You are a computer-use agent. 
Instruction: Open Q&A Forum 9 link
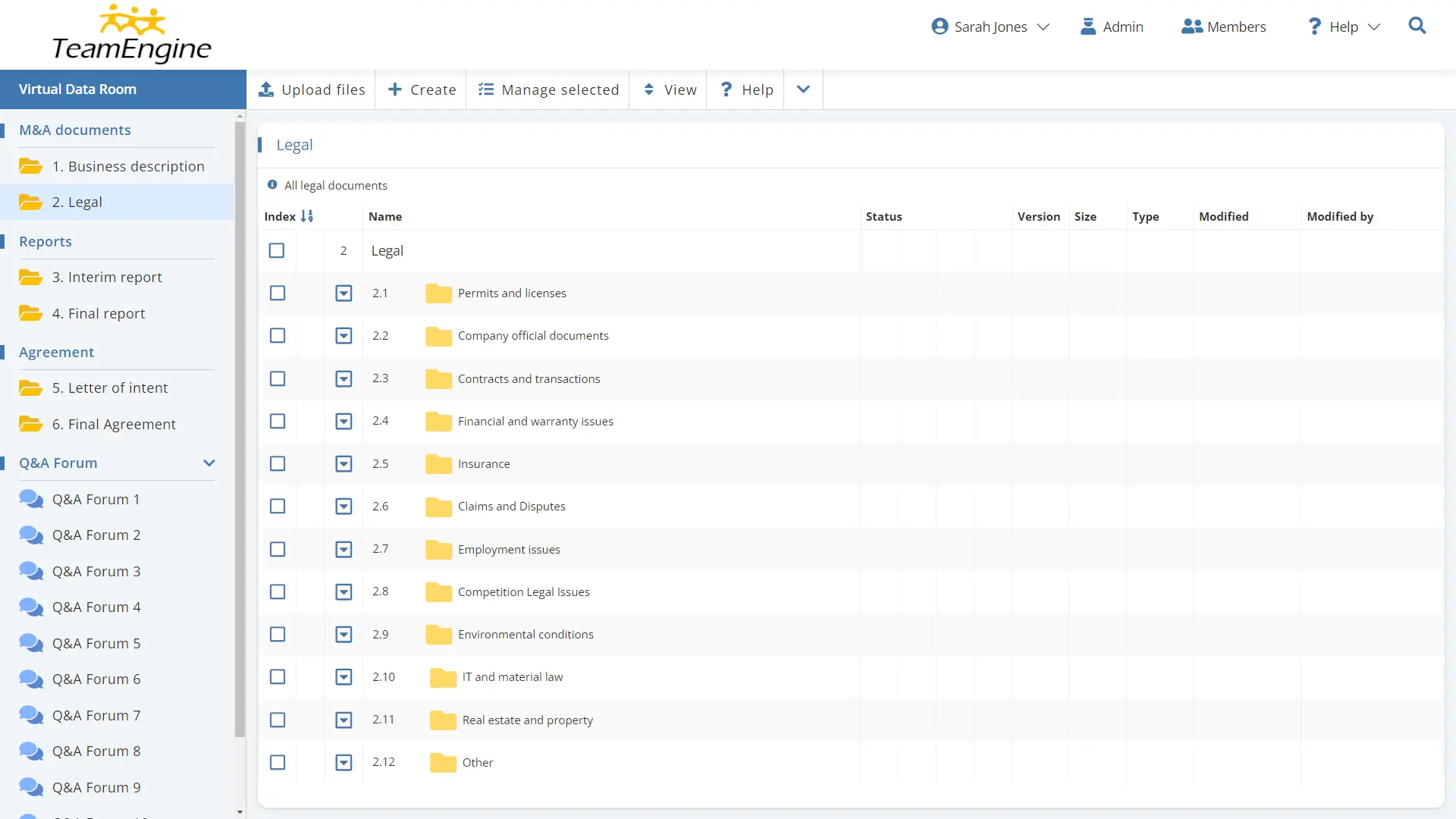96,787
